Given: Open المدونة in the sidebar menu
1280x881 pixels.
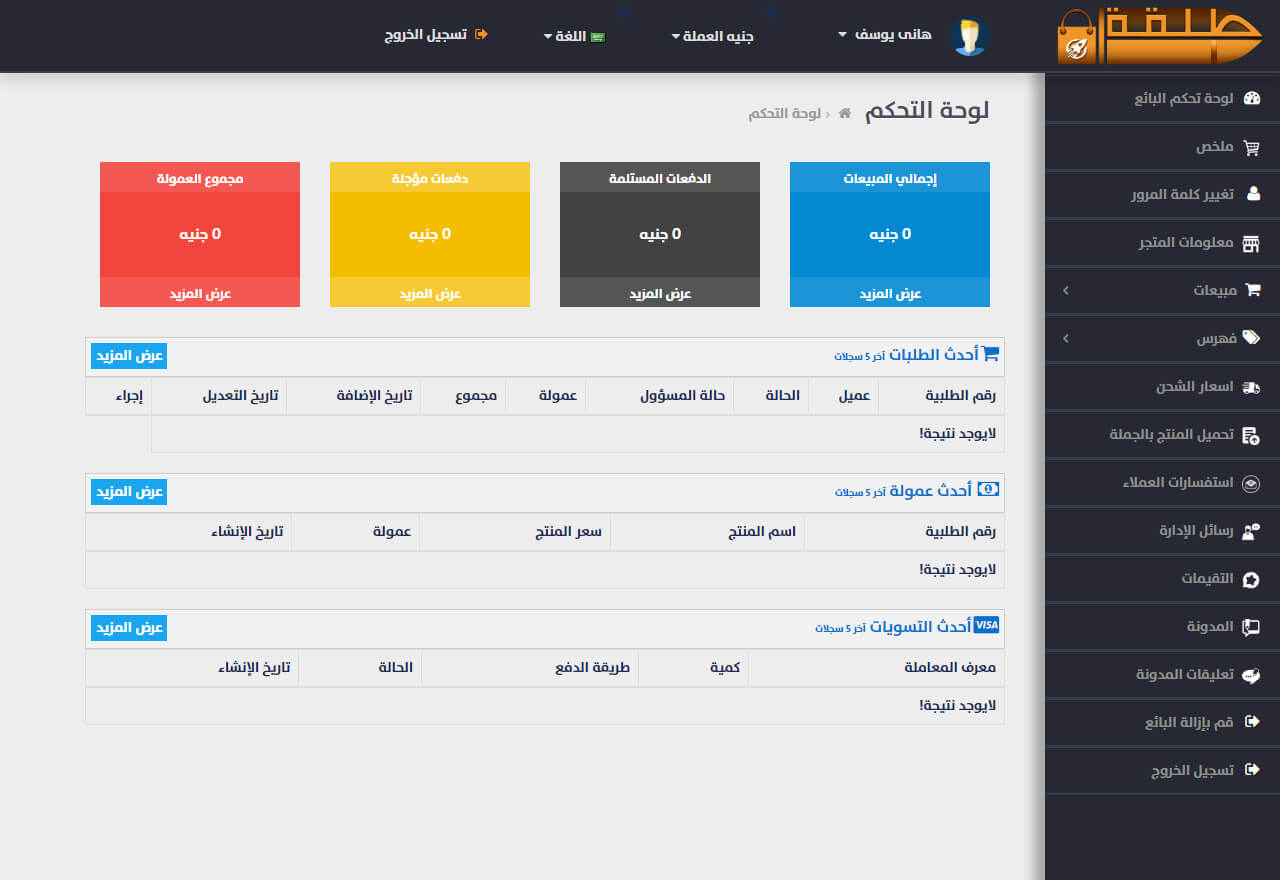Looking at the screenshot, I should pyautogui.click(x=1210, y=627).
